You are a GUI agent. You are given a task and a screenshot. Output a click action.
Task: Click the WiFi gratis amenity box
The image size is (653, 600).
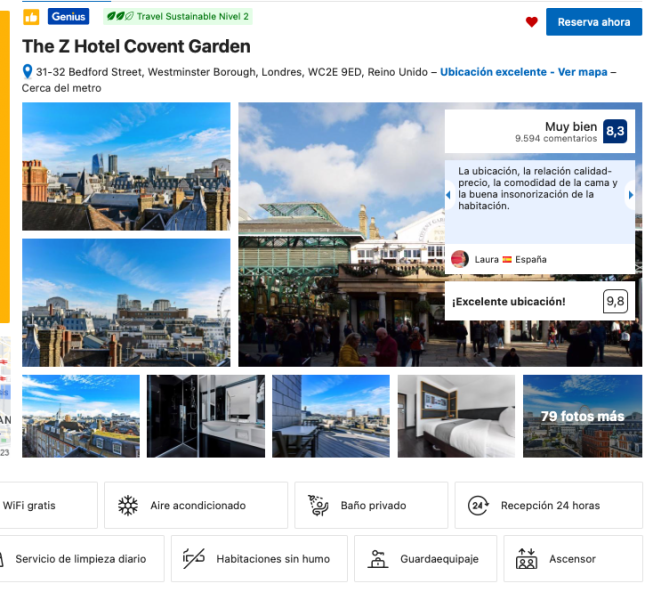click(x=48, y=505)
